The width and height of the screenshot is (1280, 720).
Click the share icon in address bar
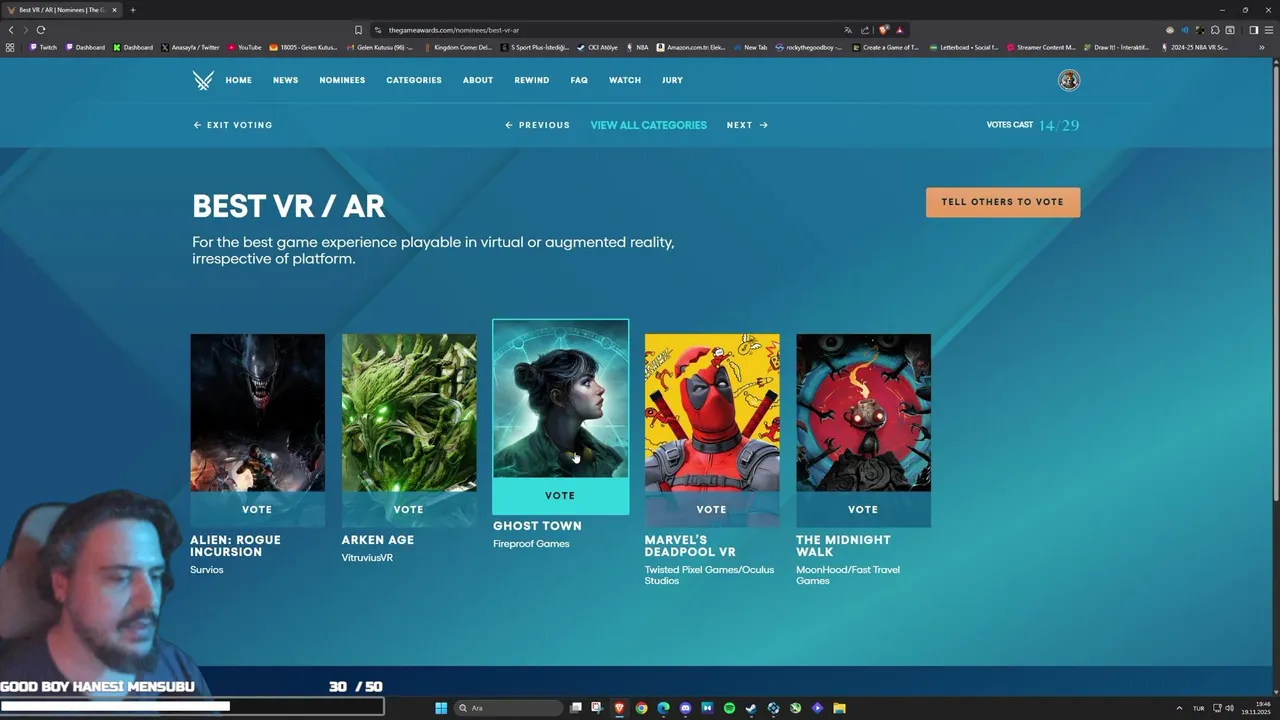[865, 30]
